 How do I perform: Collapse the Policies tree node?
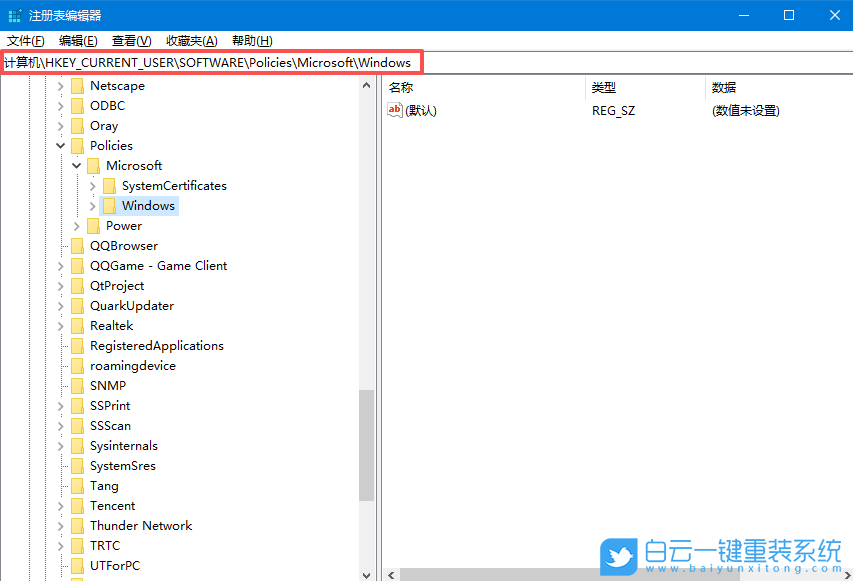pos(60,145)
